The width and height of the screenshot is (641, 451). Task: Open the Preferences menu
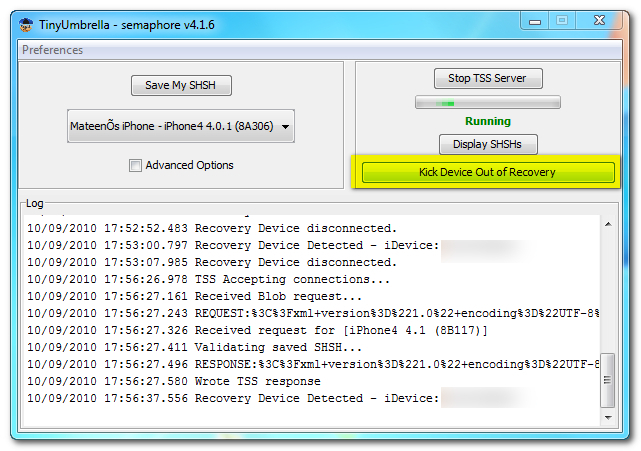click(52, 50)
